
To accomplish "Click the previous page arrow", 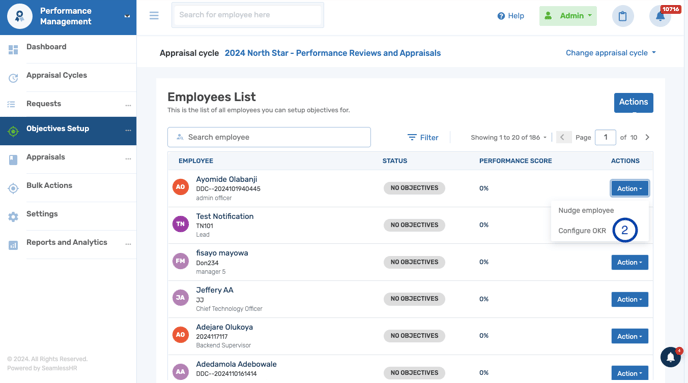I will click(563, 137).
